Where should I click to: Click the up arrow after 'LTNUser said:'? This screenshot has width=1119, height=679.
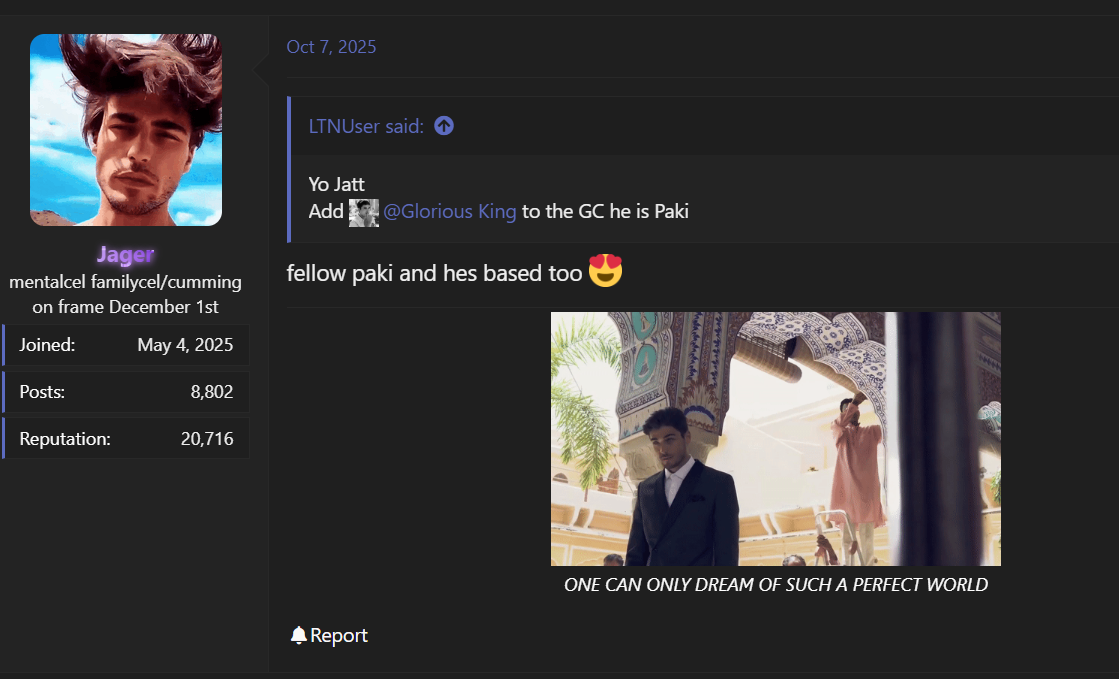(x=444, y=126)
